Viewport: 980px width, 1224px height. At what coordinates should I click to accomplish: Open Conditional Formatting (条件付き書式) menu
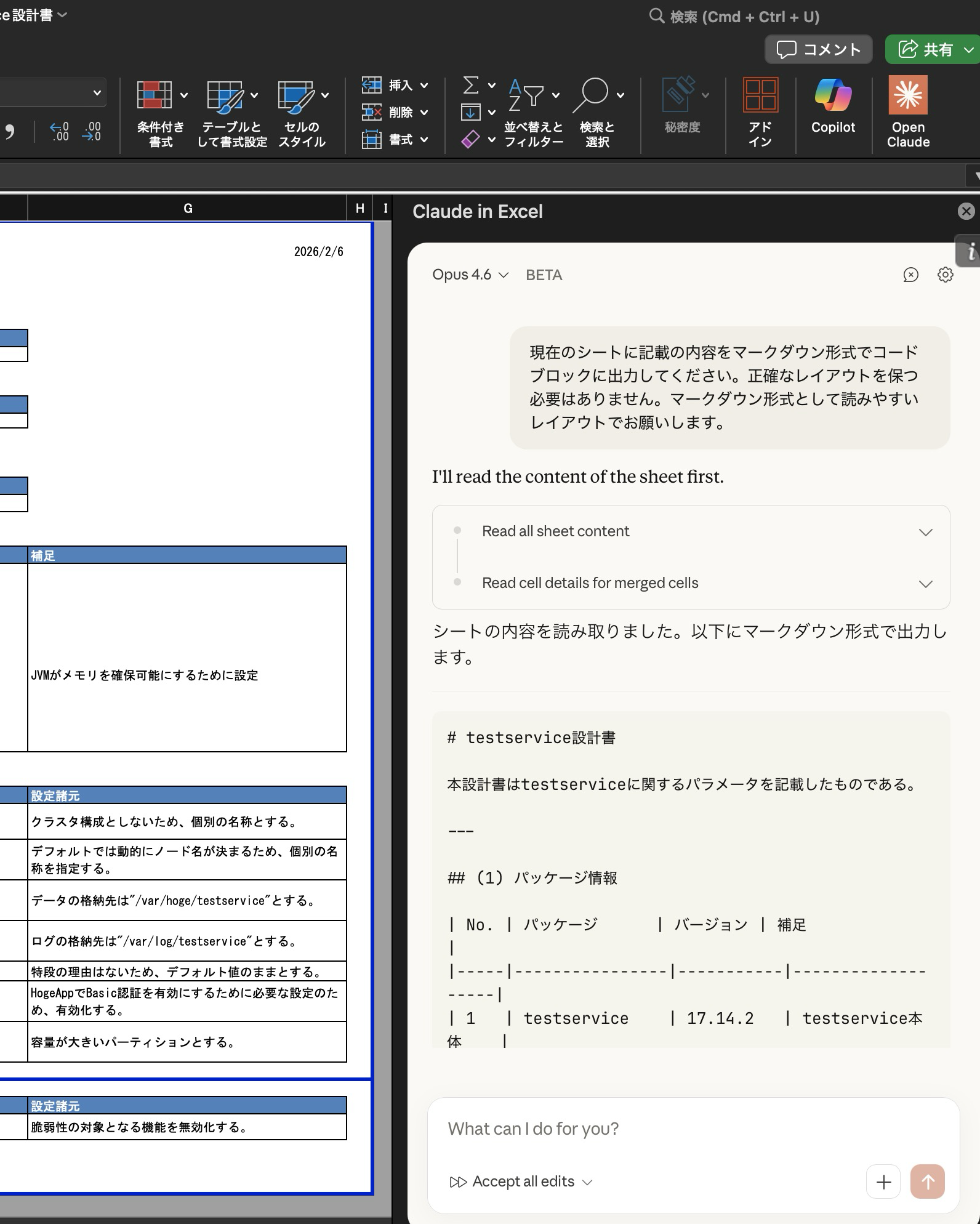click(x=161, y=114)
